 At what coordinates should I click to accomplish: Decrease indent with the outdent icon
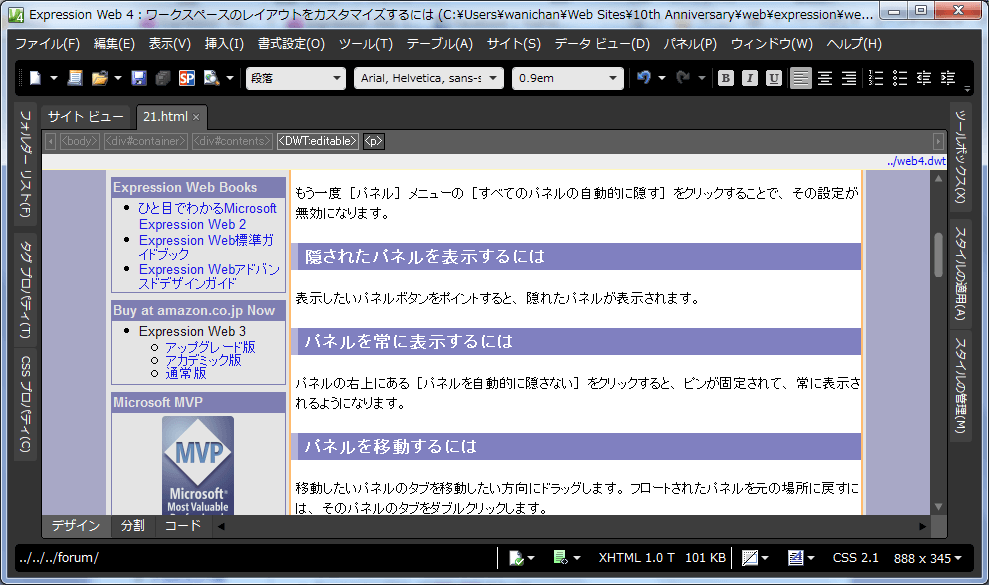[924, 78]
